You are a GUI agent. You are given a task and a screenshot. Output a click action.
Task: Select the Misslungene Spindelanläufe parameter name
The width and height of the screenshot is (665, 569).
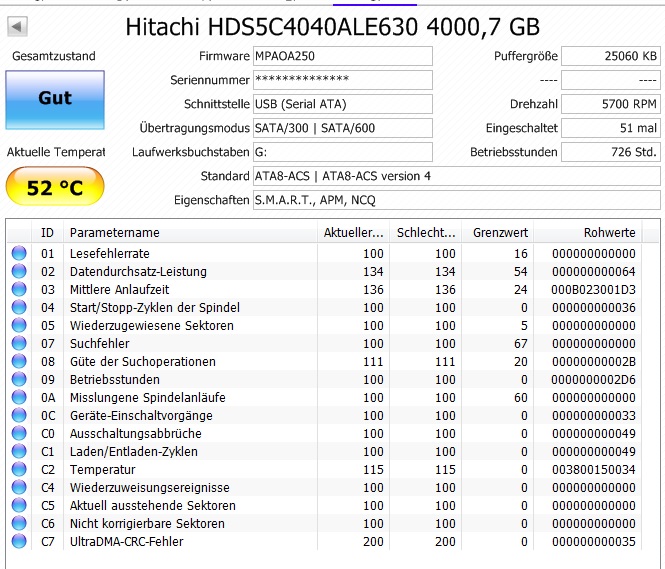tap(148, 398)
